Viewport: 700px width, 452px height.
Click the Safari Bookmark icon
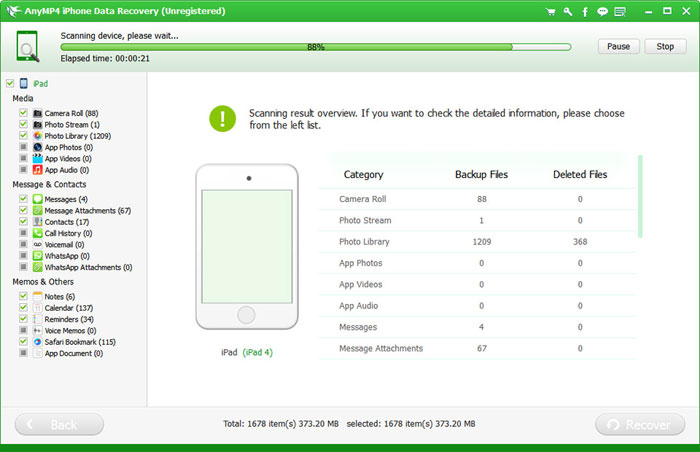tap(37, 342)
